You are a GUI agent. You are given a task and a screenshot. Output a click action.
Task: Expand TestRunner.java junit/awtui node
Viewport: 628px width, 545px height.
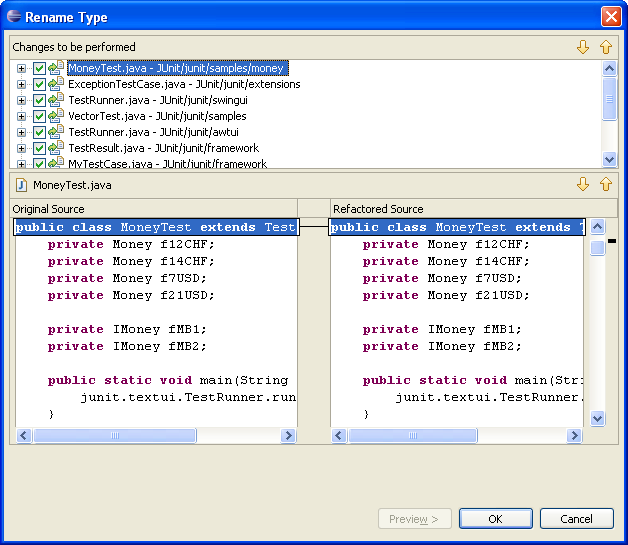[21, 133]
